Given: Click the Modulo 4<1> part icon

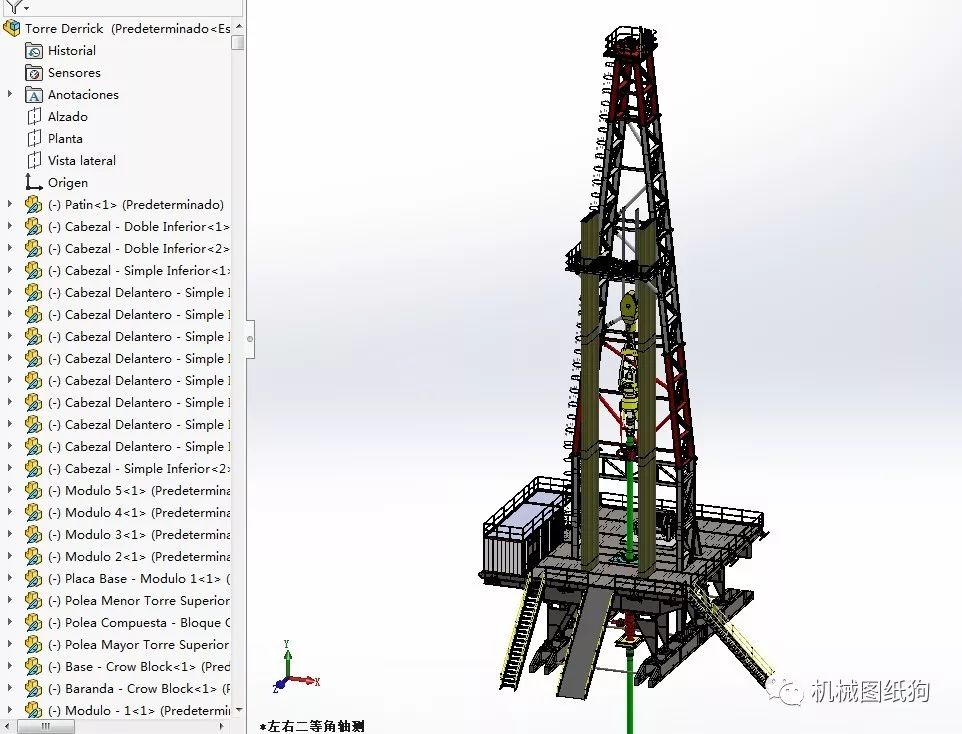Looking at the screenshot, I should click(33, 513).
